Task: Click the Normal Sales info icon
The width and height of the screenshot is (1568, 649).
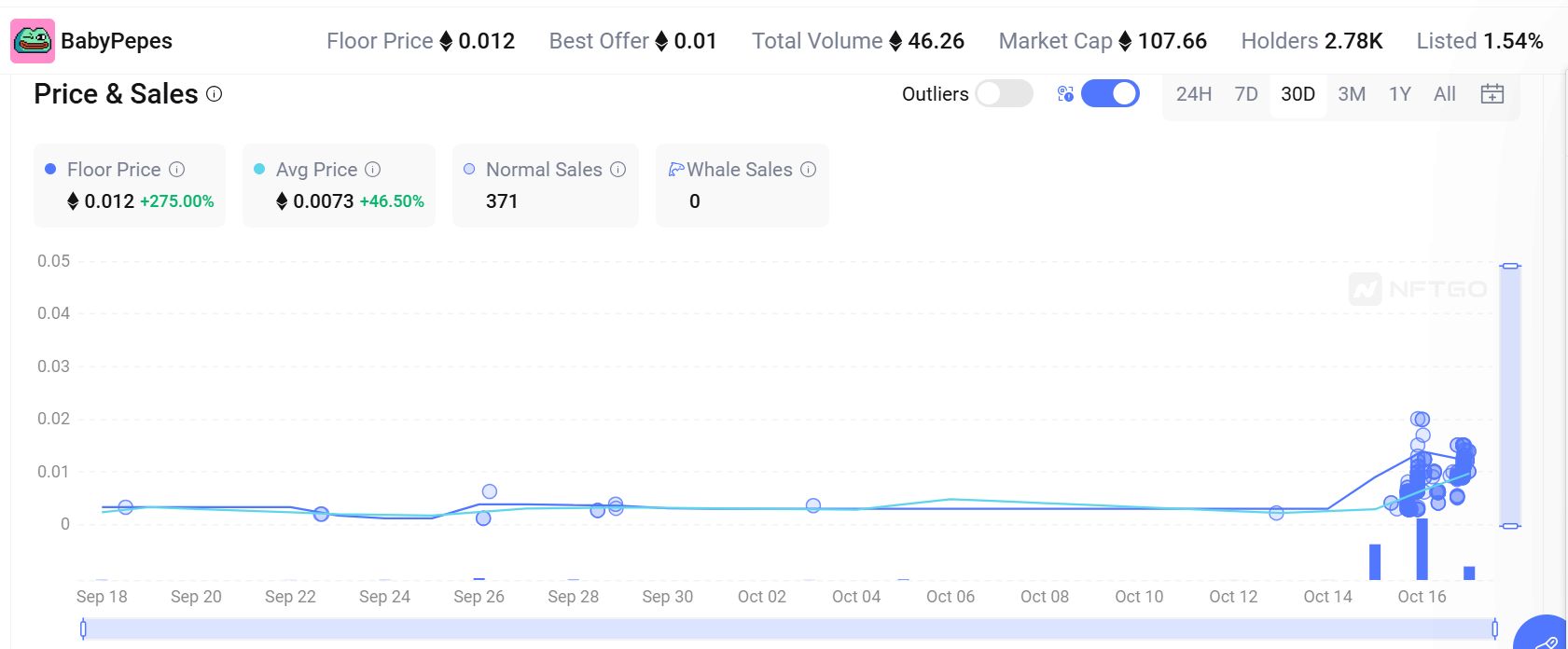Action: click(617, 170)
